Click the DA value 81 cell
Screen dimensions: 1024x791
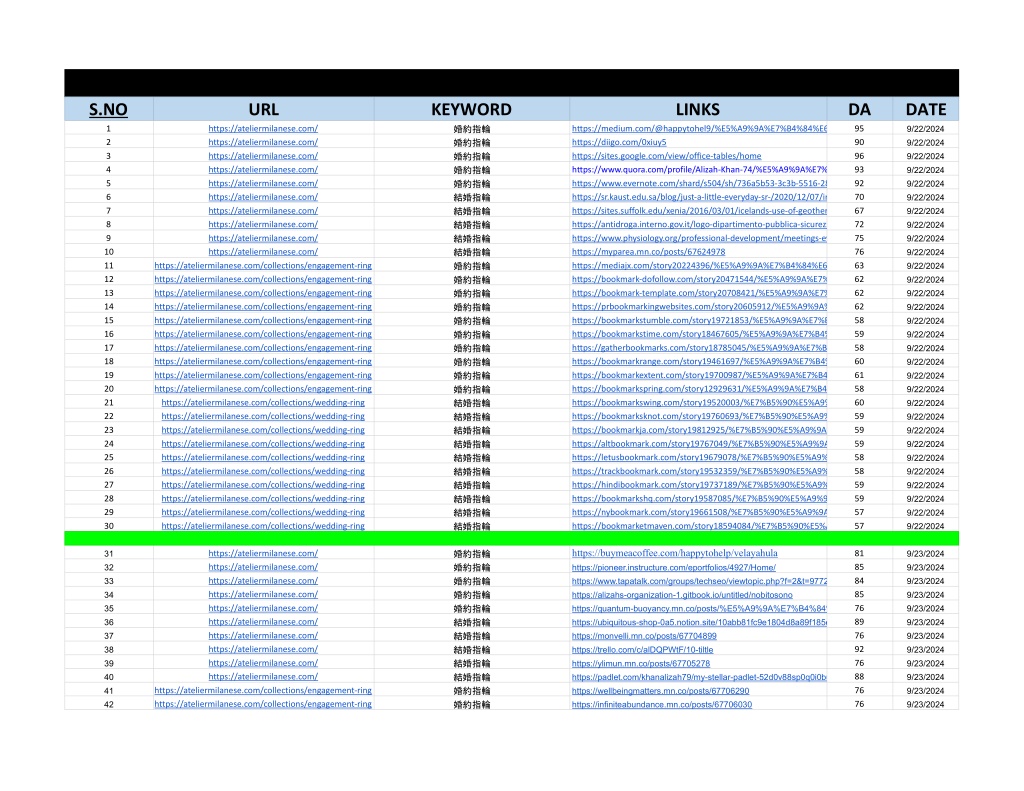click(859, 553)
